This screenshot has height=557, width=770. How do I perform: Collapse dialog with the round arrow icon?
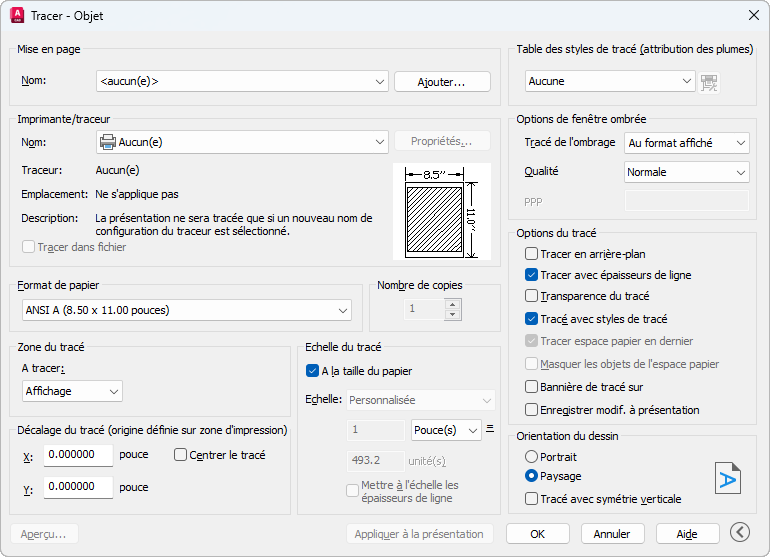pyautogui.click(x=740, y=533)
